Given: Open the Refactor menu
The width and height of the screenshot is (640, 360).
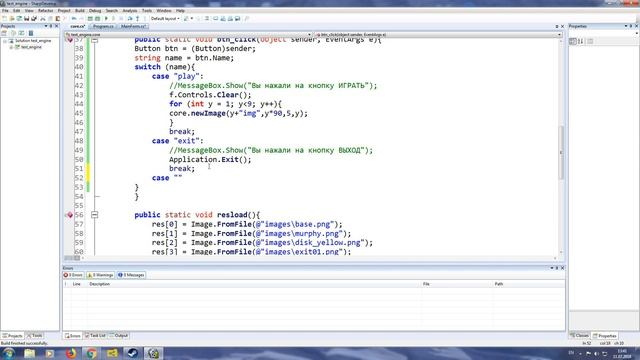Looking at the screenshot, I should 45,11.
